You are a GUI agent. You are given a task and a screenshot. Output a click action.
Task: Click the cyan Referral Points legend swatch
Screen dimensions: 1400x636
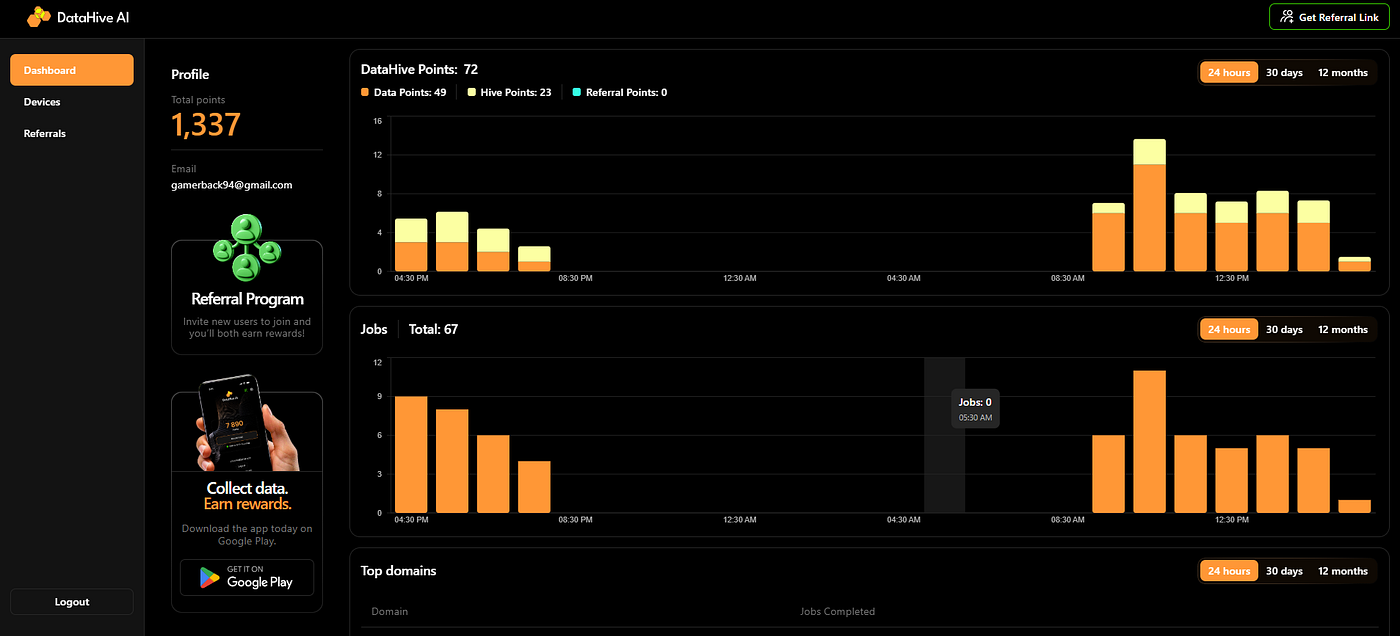click(x=576, y=92)
